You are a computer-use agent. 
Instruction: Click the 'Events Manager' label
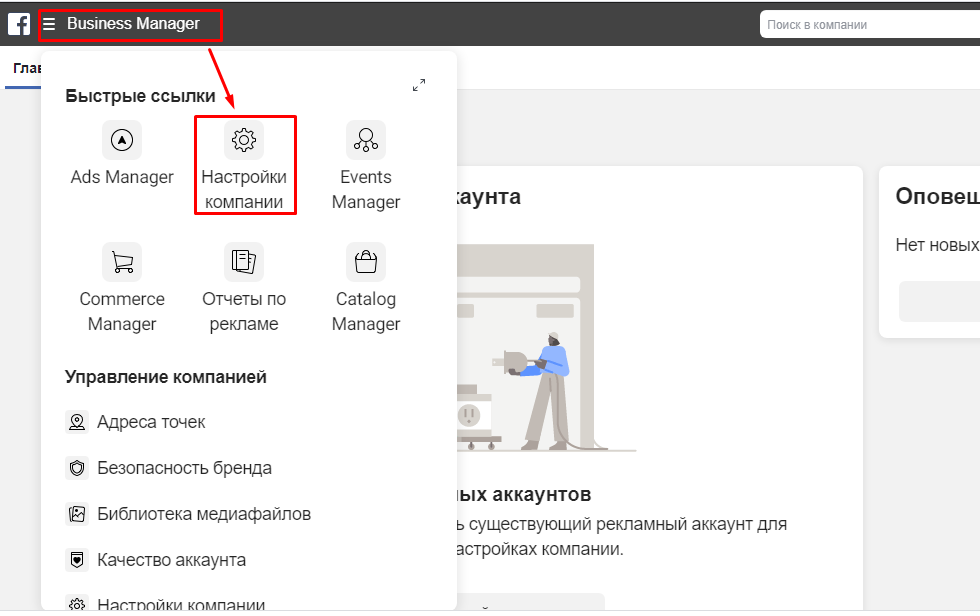366,189
